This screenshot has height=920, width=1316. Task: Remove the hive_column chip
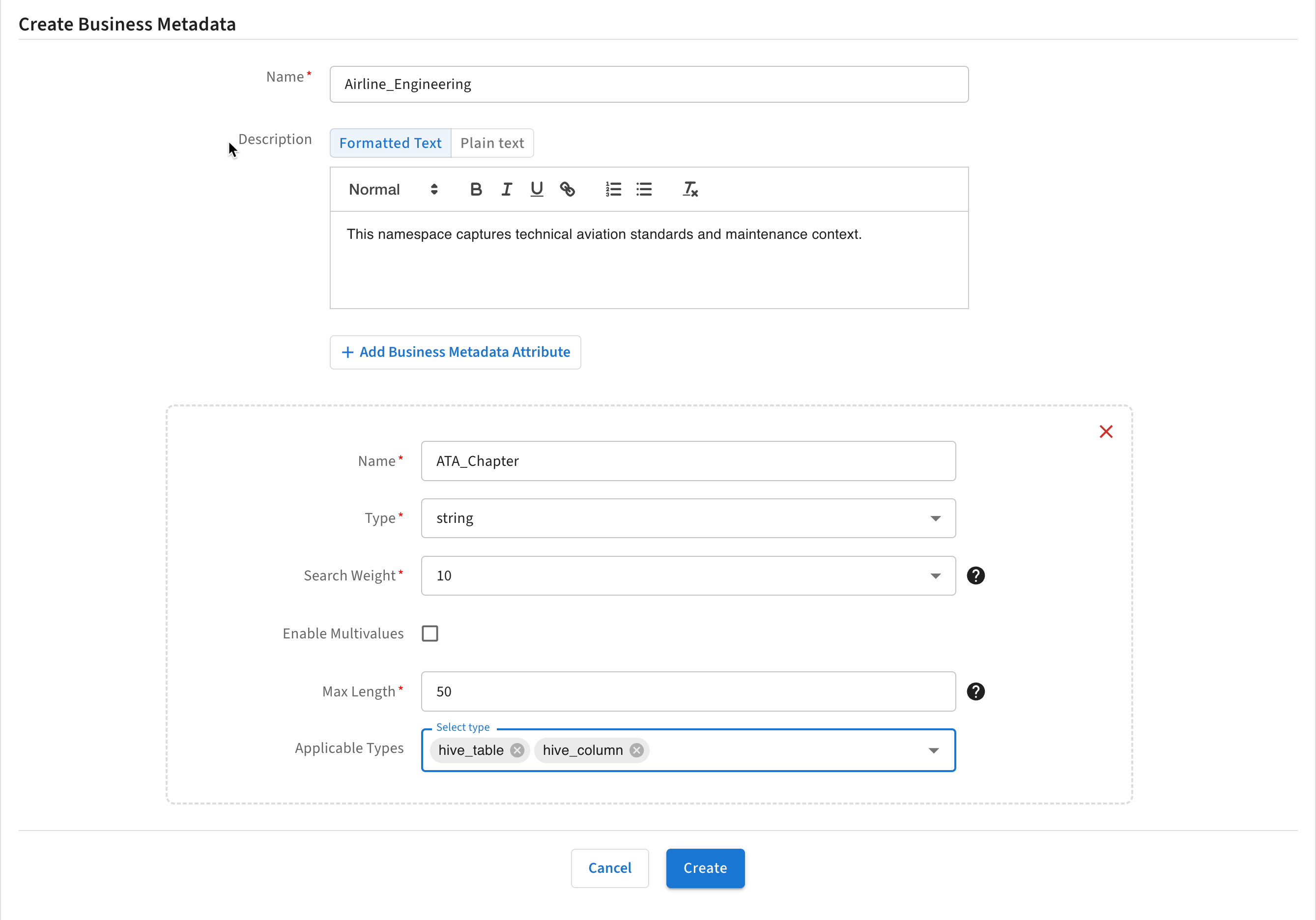pos(636,750)
